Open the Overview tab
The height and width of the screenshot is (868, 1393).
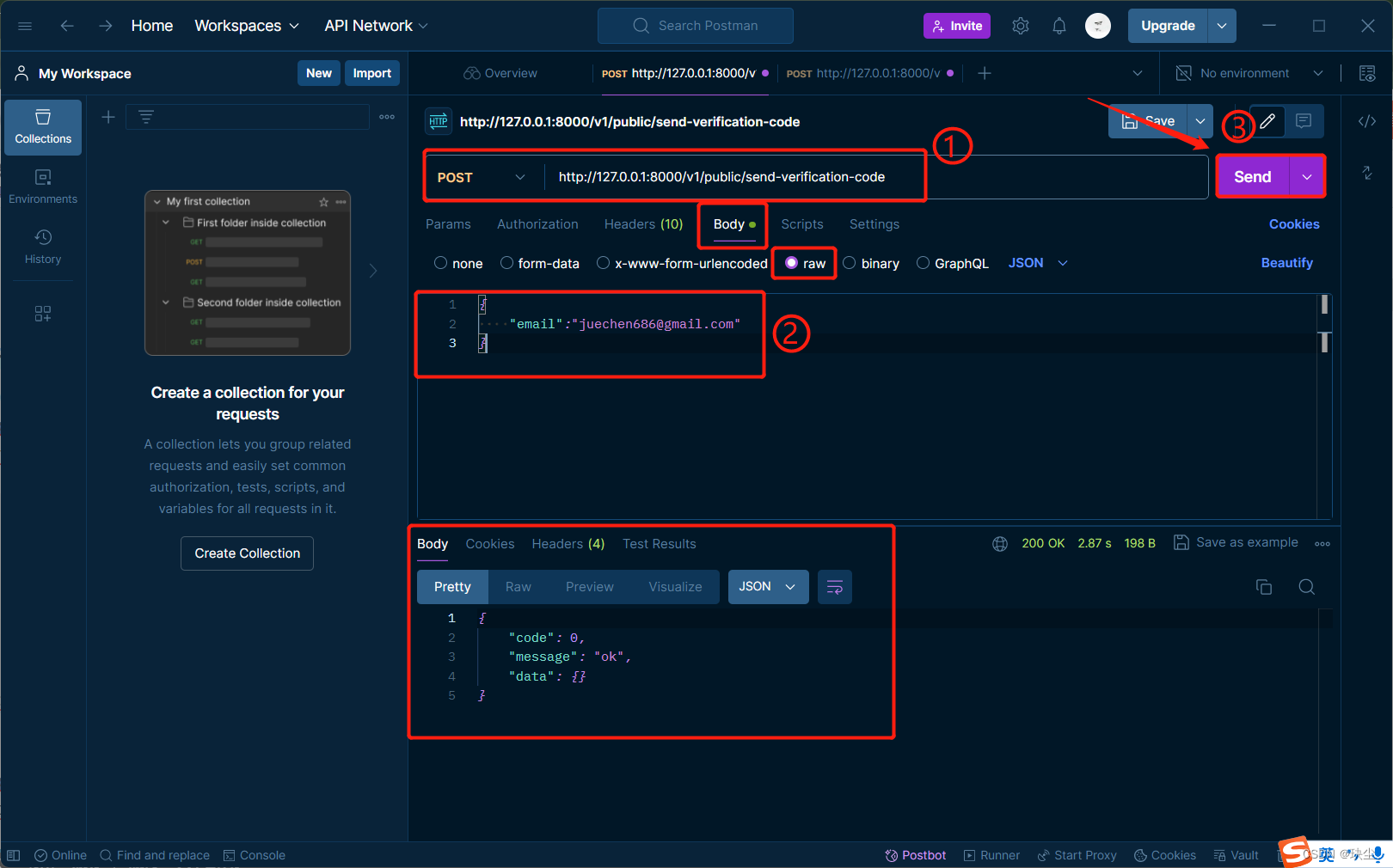pos(500,73)
